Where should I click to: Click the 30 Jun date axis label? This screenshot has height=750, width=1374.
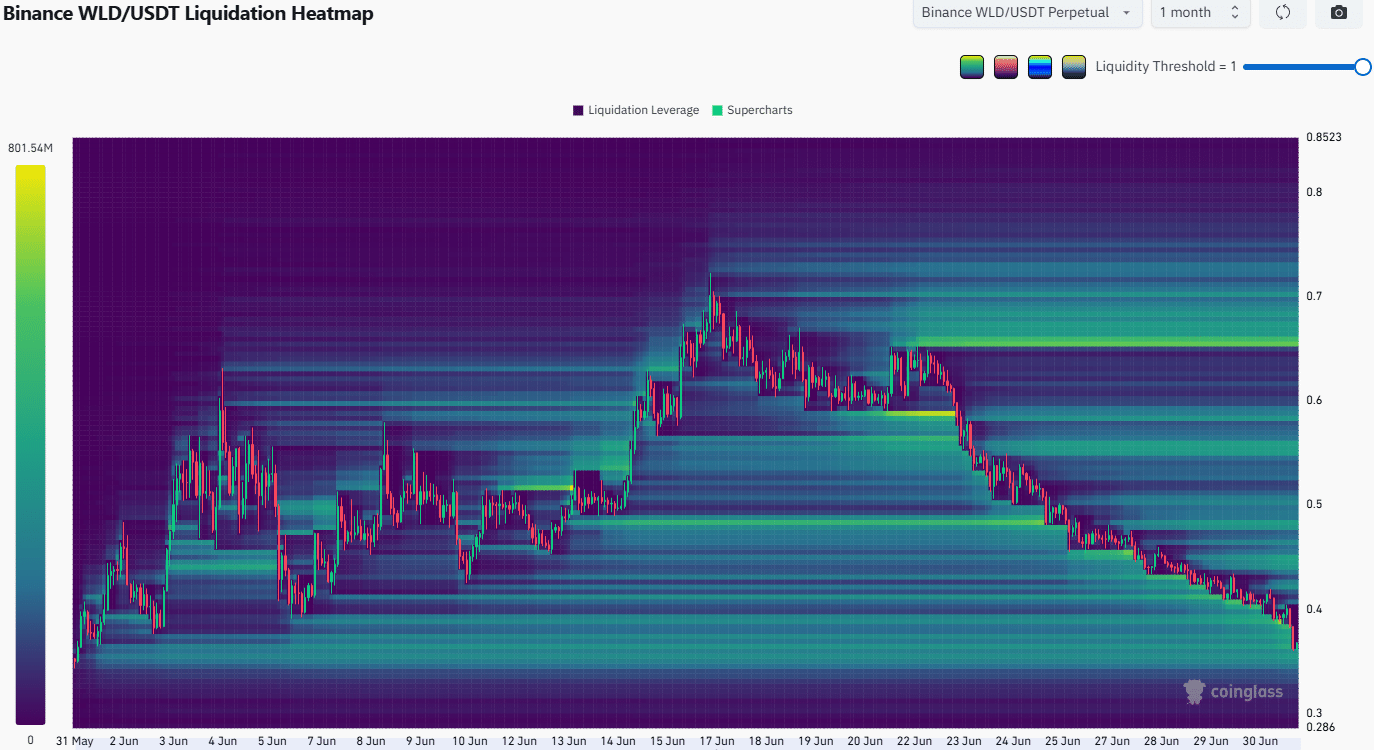pyautogui.click(x=1260, y=741)
